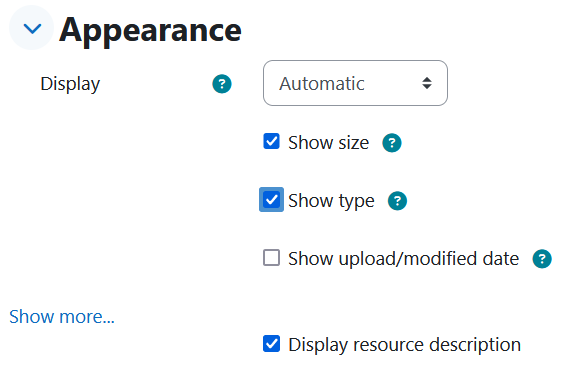Uncheck the Show size checkbox
The height and width of the screenshot is (373, 566).
pyautogui.click(x=271, y=141)
